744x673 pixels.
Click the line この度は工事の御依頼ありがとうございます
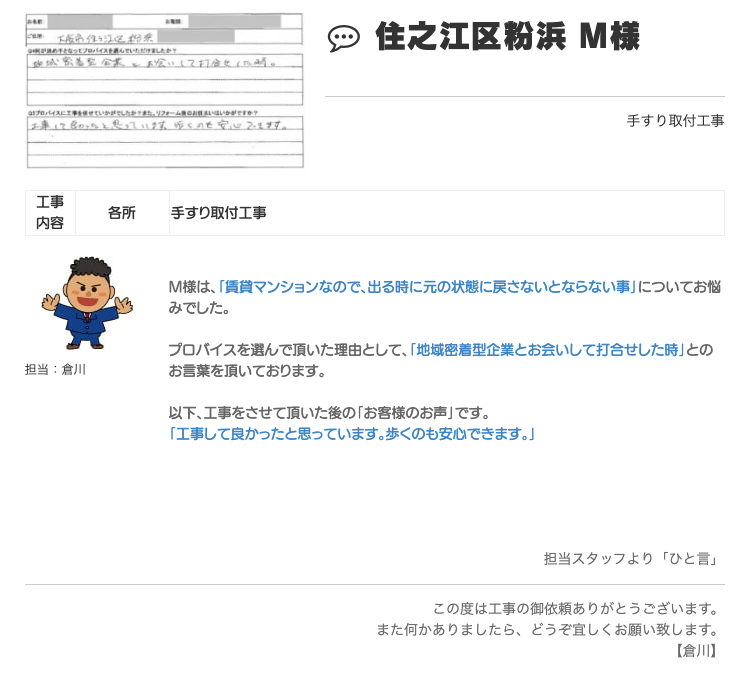click(576, 608)
